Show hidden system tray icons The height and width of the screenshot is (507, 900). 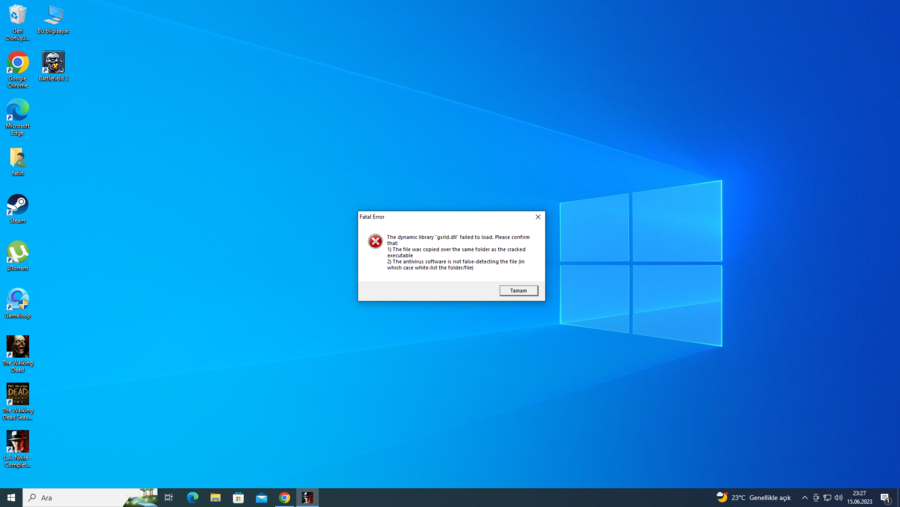pyautogui.click(x=804, y=498)
